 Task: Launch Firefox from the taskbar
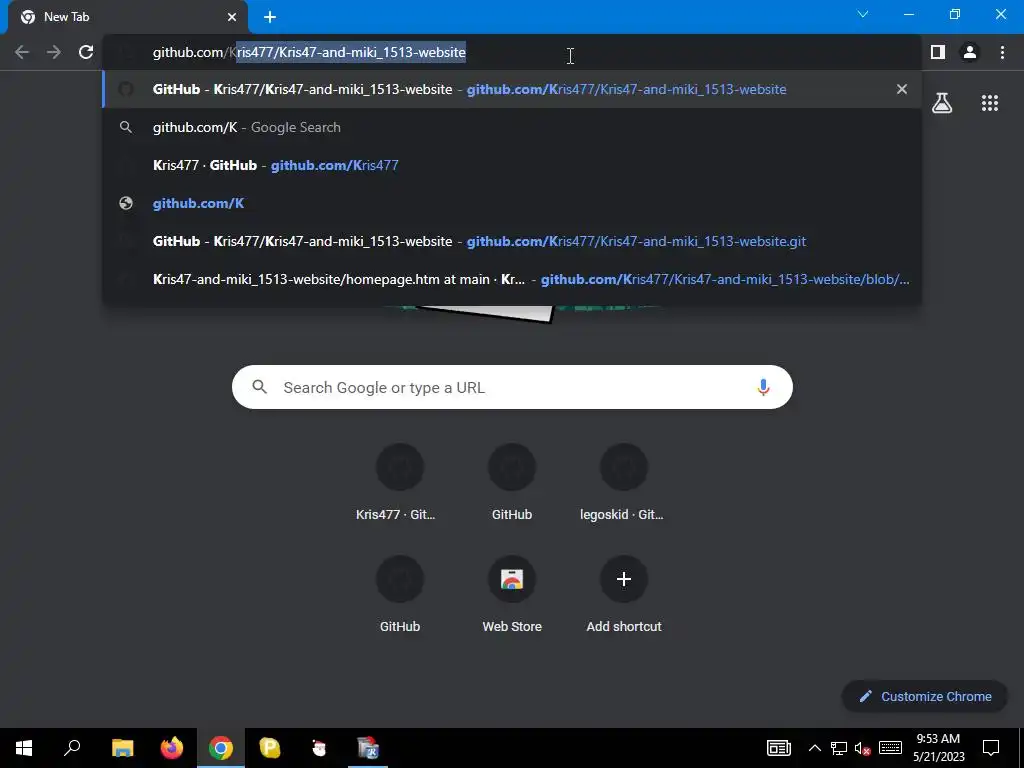click(x=172, y=748)
